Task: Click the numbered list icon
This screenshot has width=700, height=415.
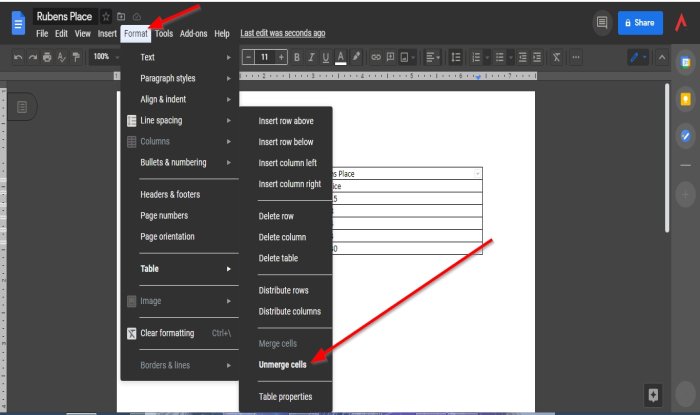Action: pos(476,57)
